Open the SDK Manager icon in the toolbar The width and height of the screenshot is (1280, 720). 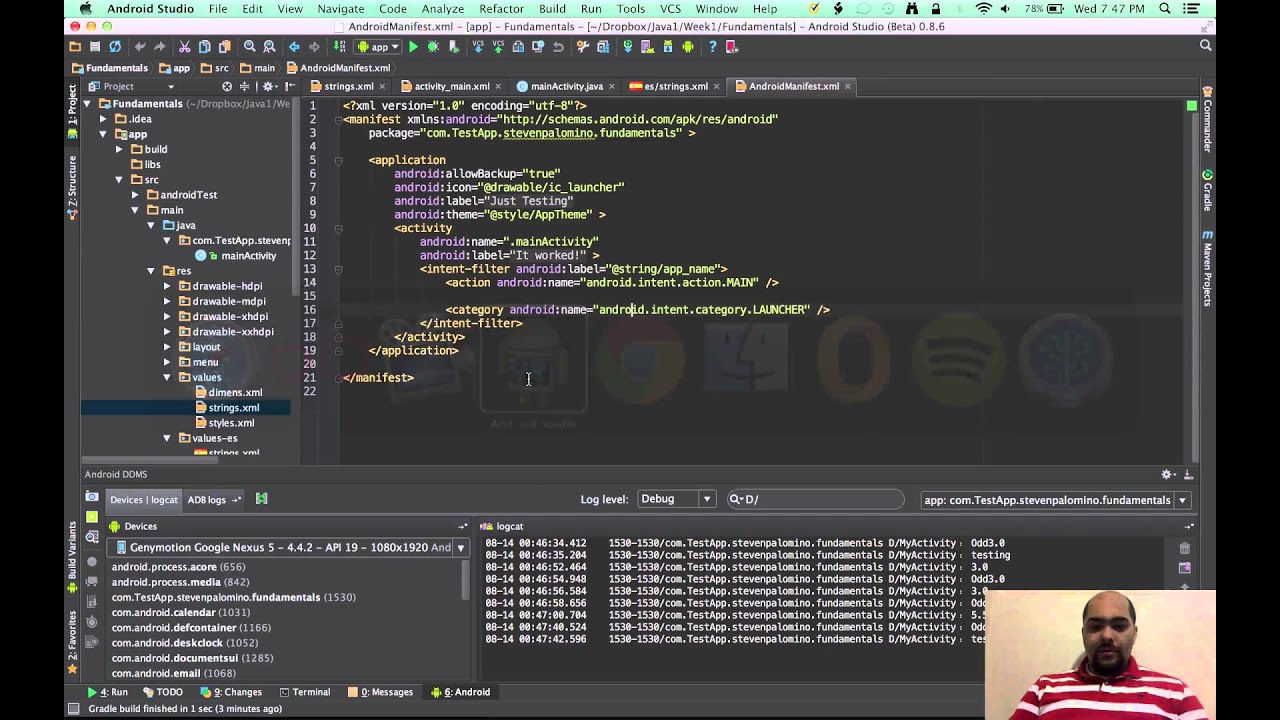[668, 47]
